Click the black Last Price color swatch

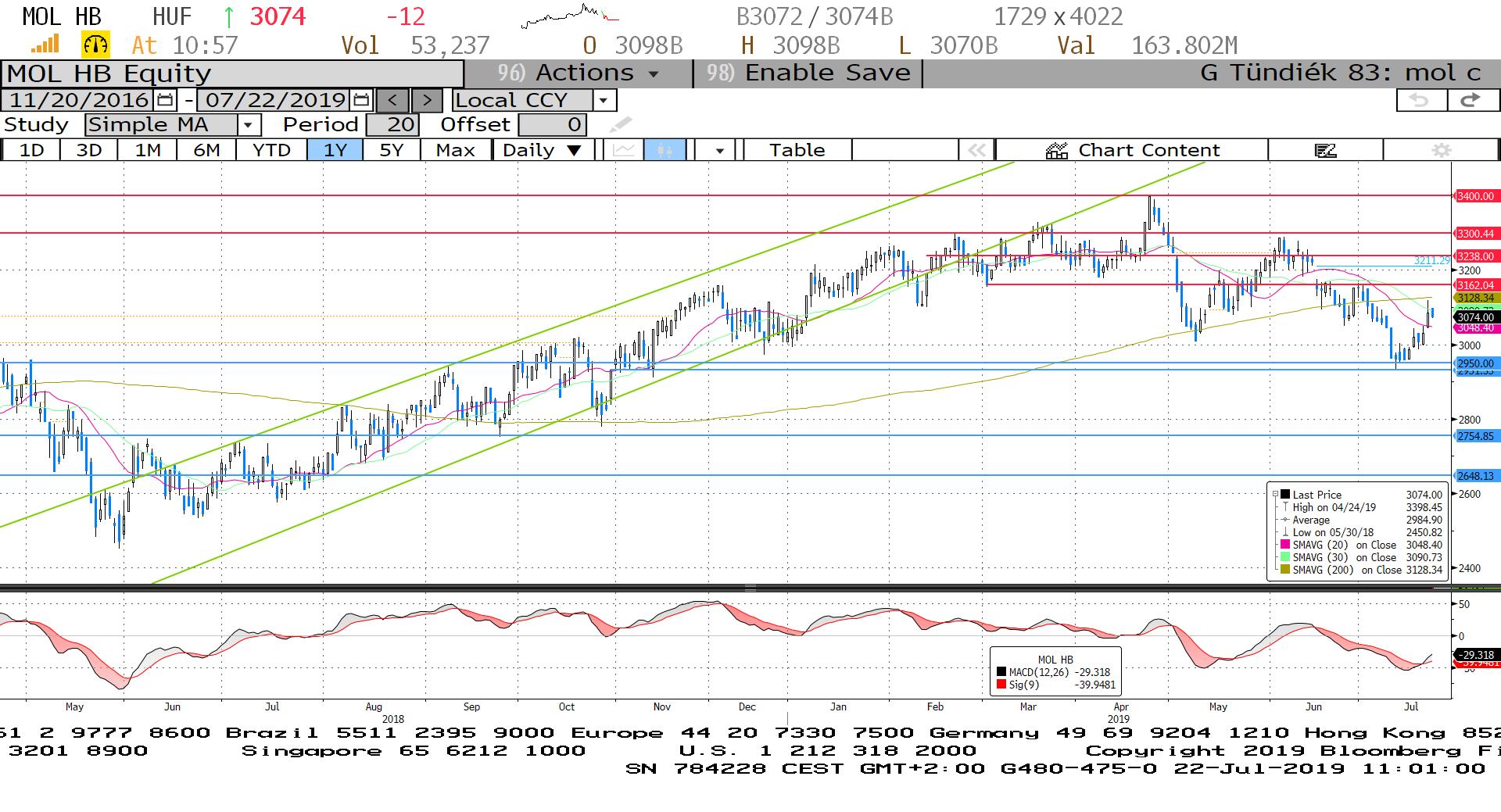click(1285, 494)
